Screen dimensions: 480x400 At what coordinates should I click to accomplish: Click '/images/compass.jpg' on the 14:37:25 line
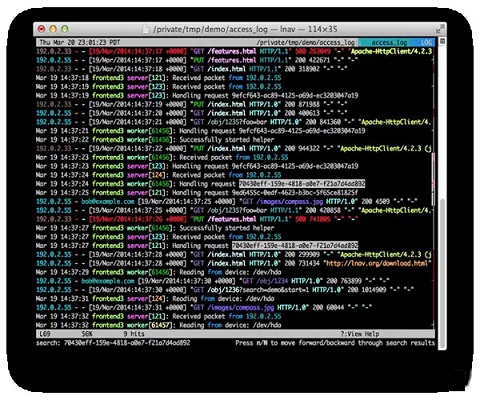tap(289, 201)
